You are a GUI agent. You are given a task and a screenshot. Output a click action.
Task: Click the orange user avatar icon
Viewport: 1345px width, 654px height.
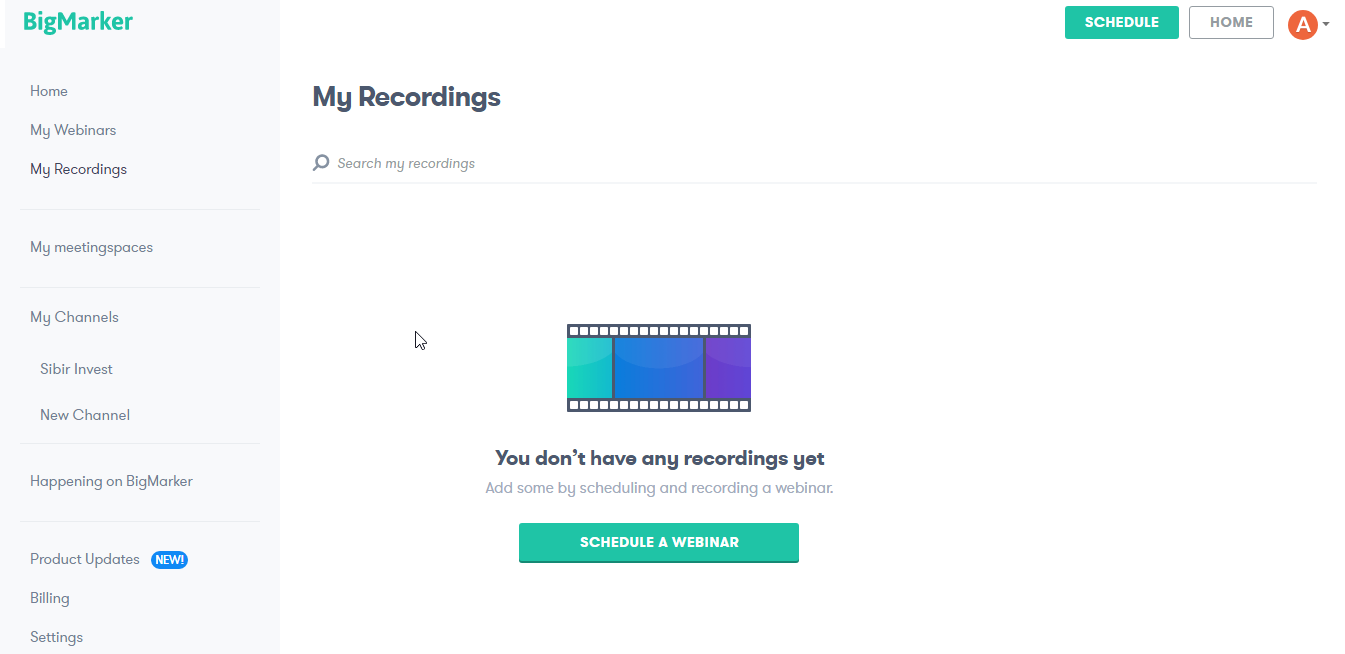click(x=1302, y=24)
